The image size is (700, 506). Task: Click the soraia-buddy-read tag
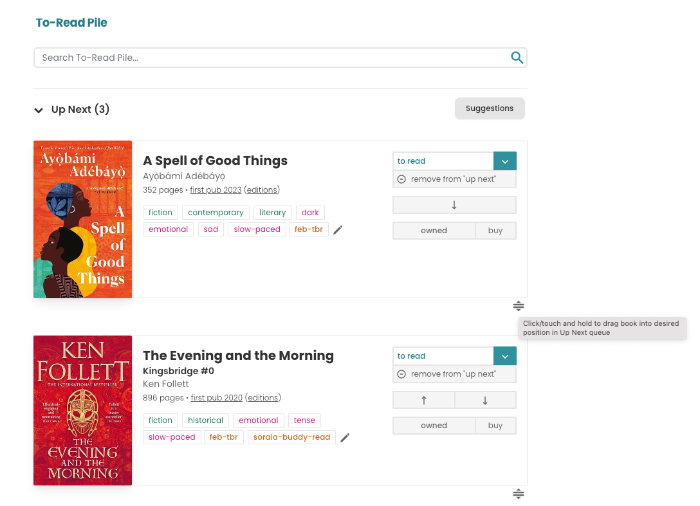pos(292,438)
